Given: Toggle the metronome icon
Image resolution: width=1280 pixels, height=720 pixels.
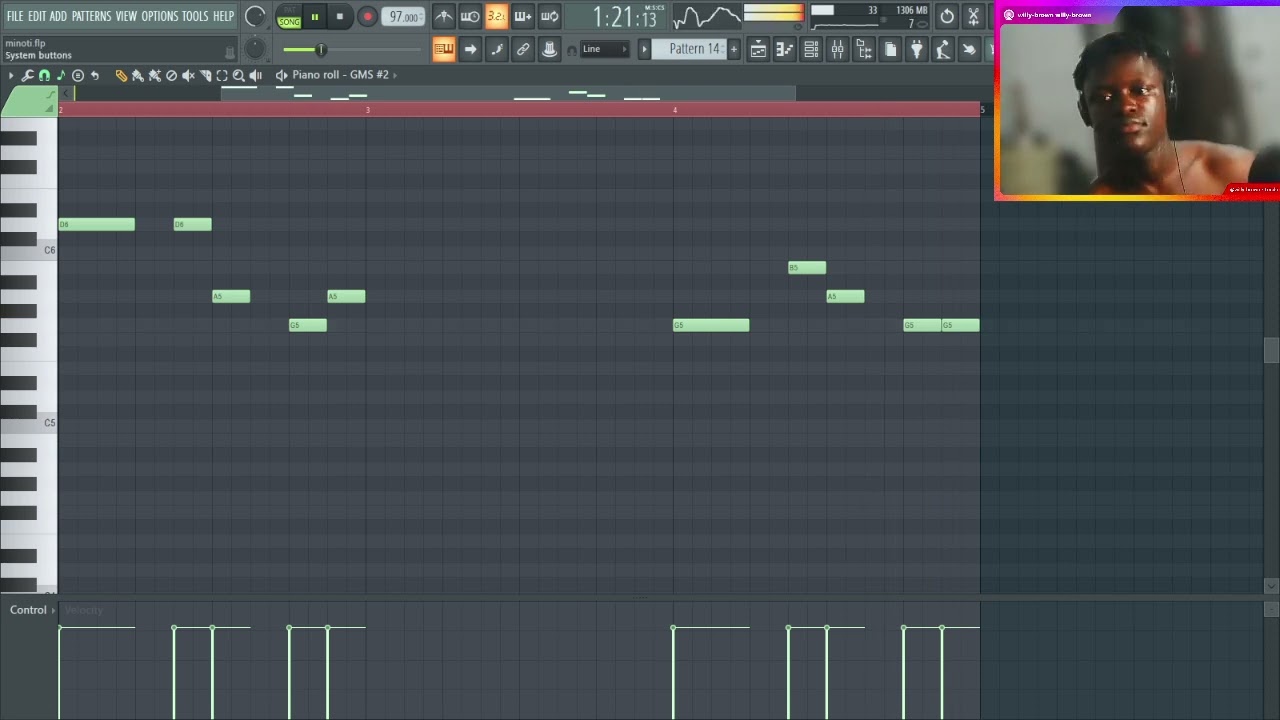Looking at the screenshot, I should click(443, 16).
